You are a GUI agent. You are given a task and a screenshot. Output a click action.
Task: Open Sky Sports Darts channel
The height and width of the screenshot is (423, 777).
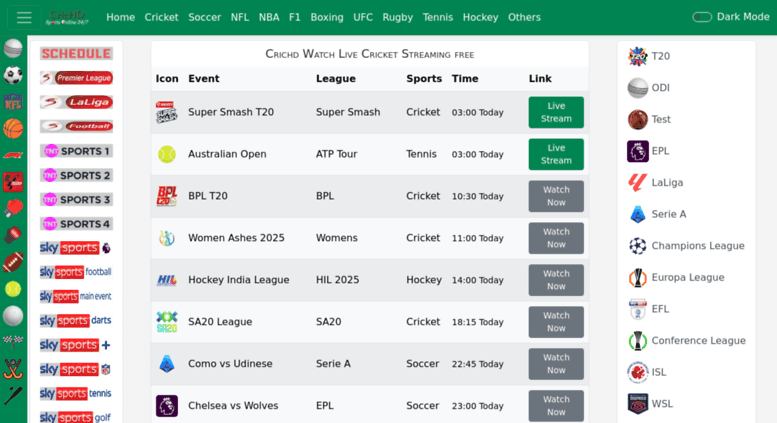[x=76, y=320]
